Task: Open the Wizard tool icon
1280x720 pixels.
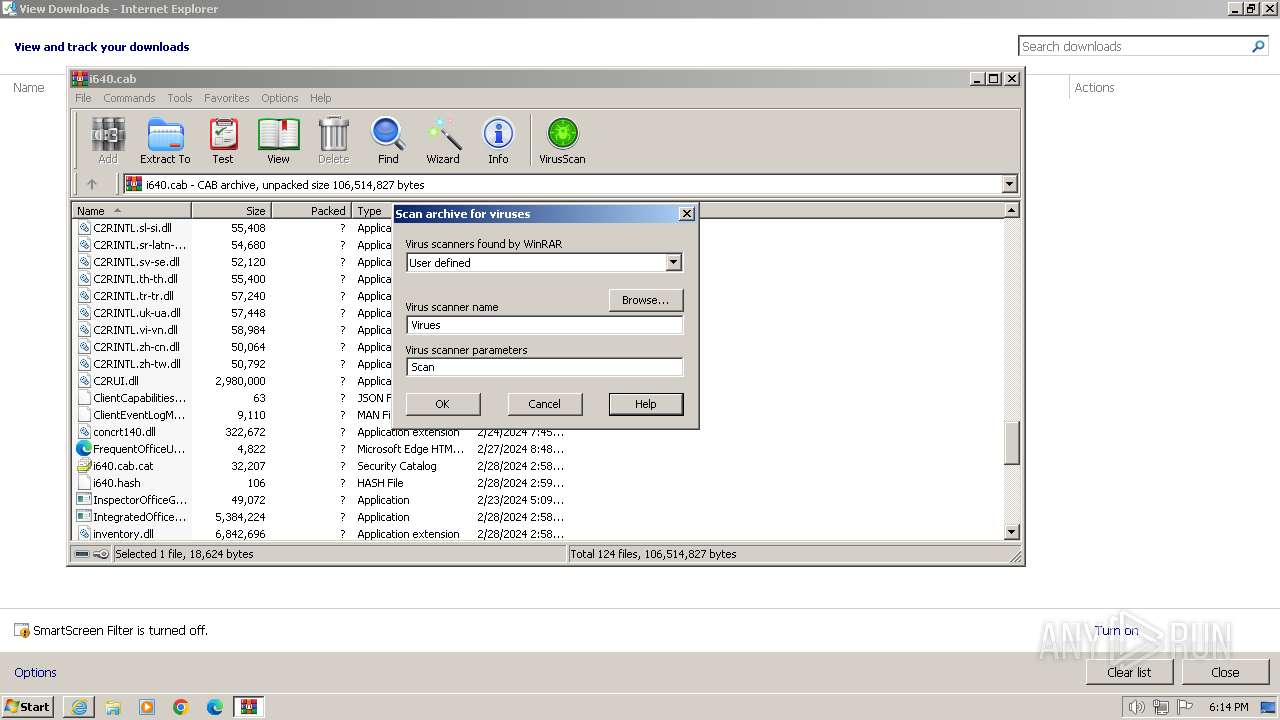Action: tap(443, 140)
